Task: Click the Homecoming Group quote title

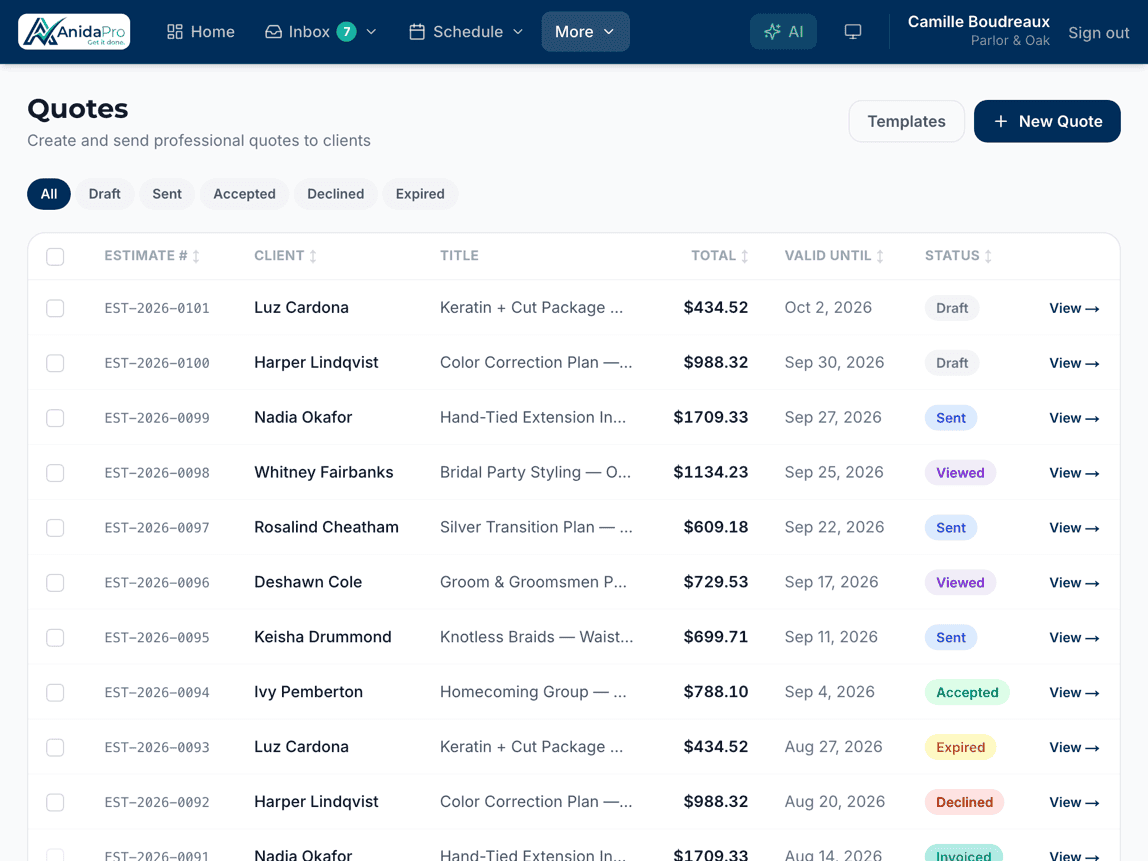Action: coord(533,692)
